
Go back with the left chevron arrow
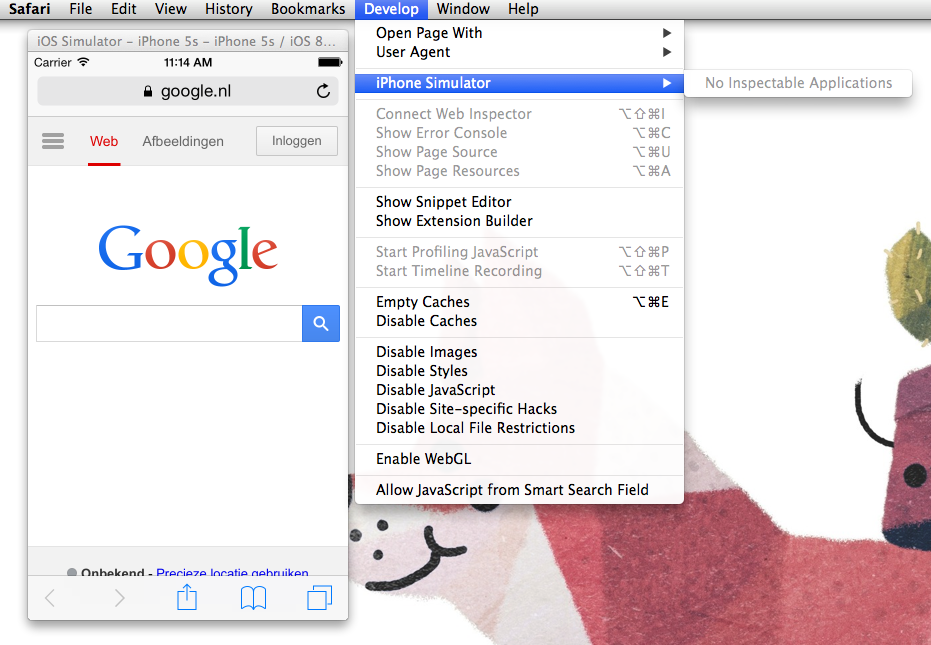50,598
